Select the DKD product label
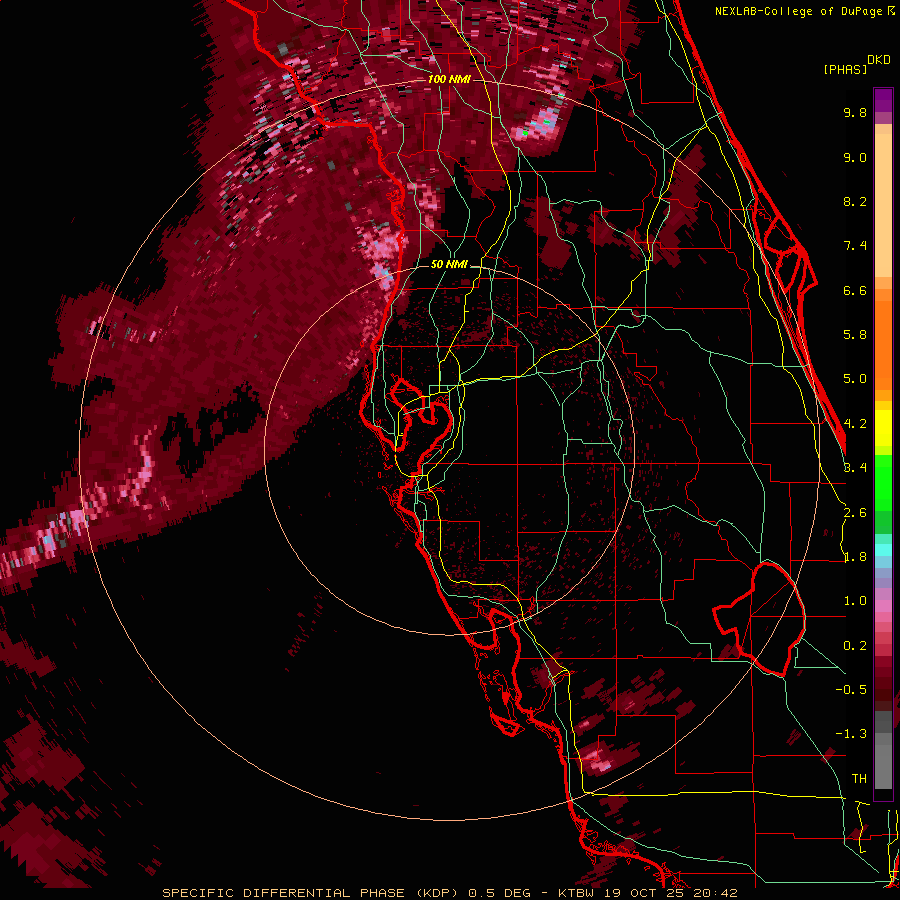This screenshot has height=900, width=900. [879, 60]
